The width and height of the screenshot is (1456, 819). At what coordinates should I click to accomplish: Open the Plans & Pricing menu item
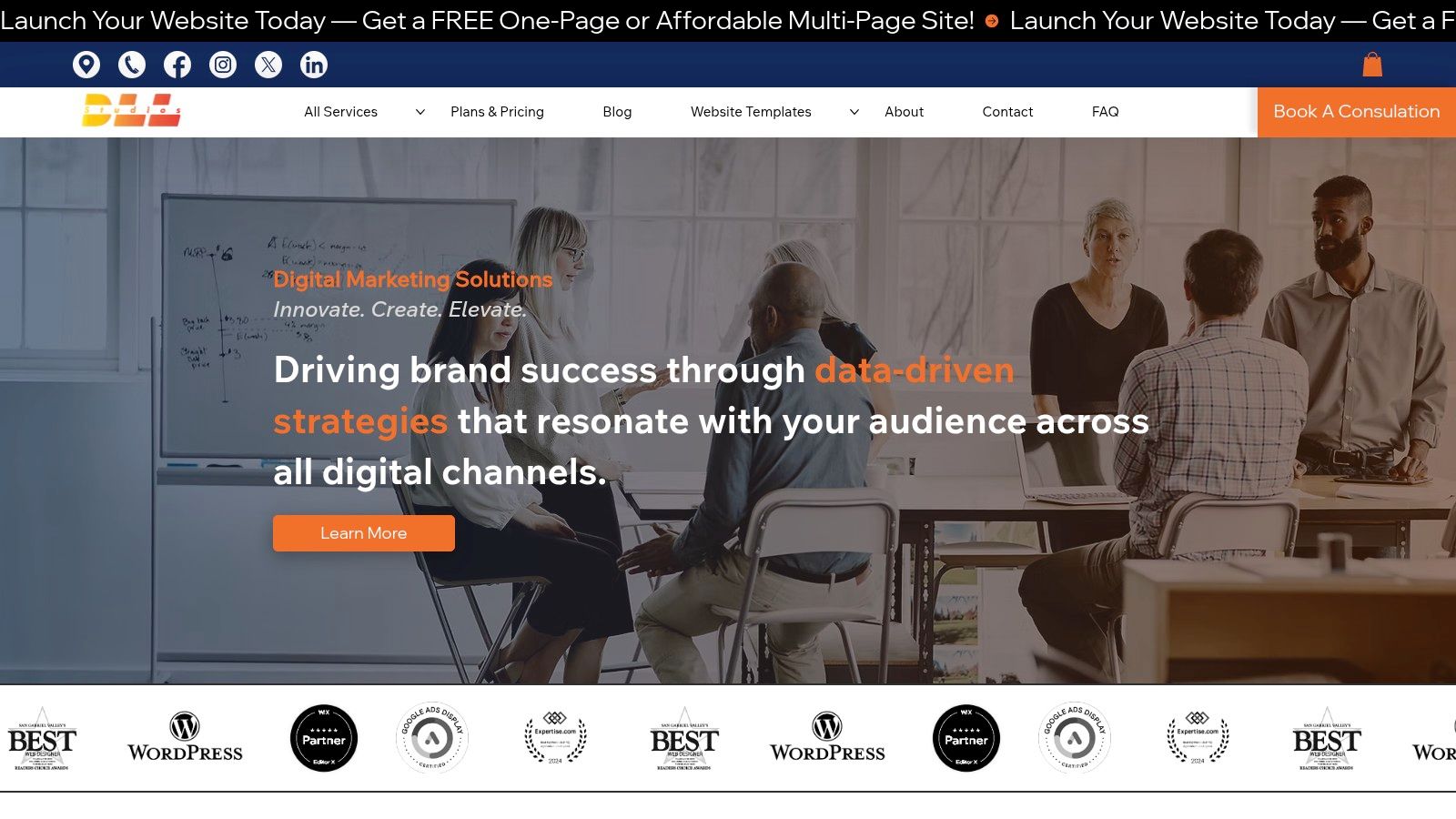[x=497, y=112]
